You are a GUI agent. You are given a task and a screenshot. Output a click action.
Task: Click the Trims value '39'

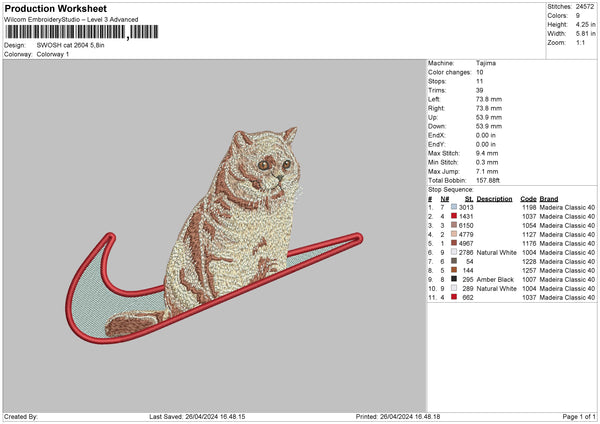point(479,90)
